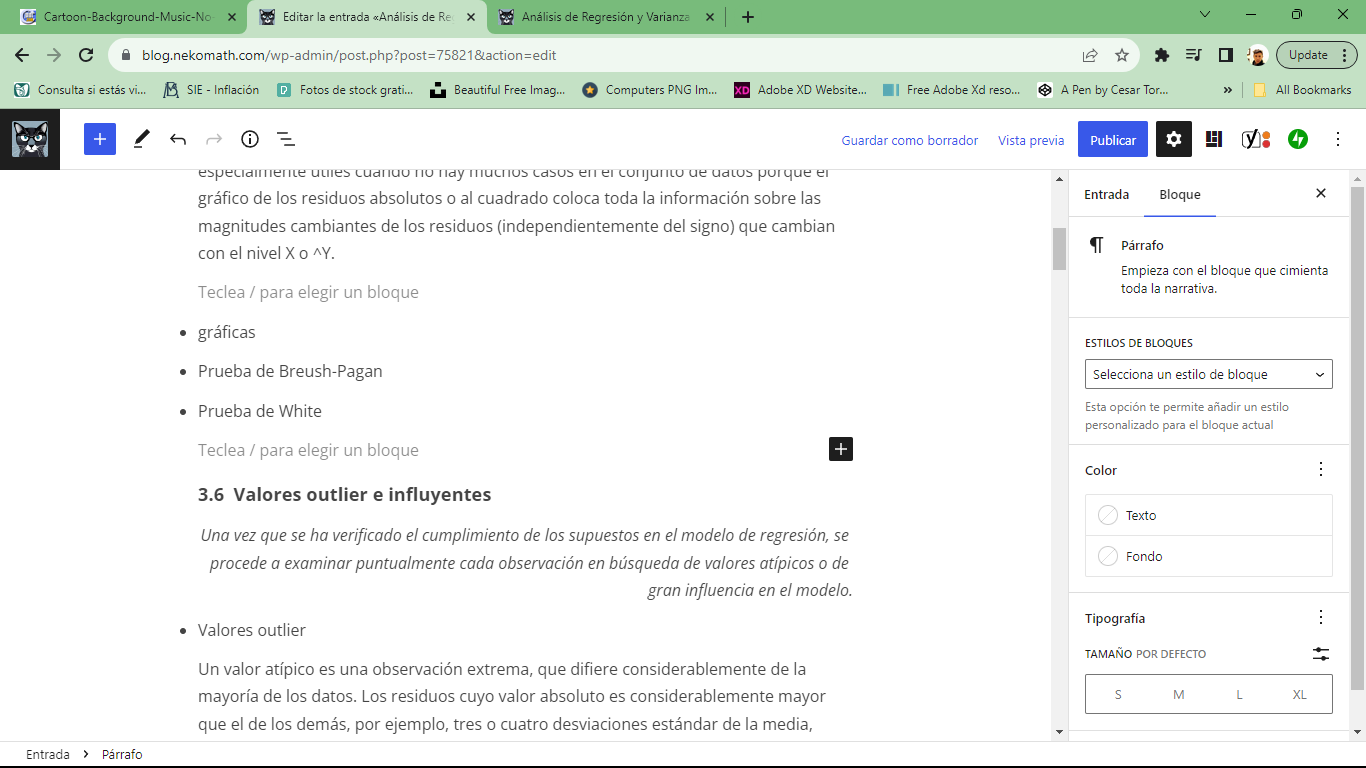Toggle custom font size controls

tap(1321, 654)
